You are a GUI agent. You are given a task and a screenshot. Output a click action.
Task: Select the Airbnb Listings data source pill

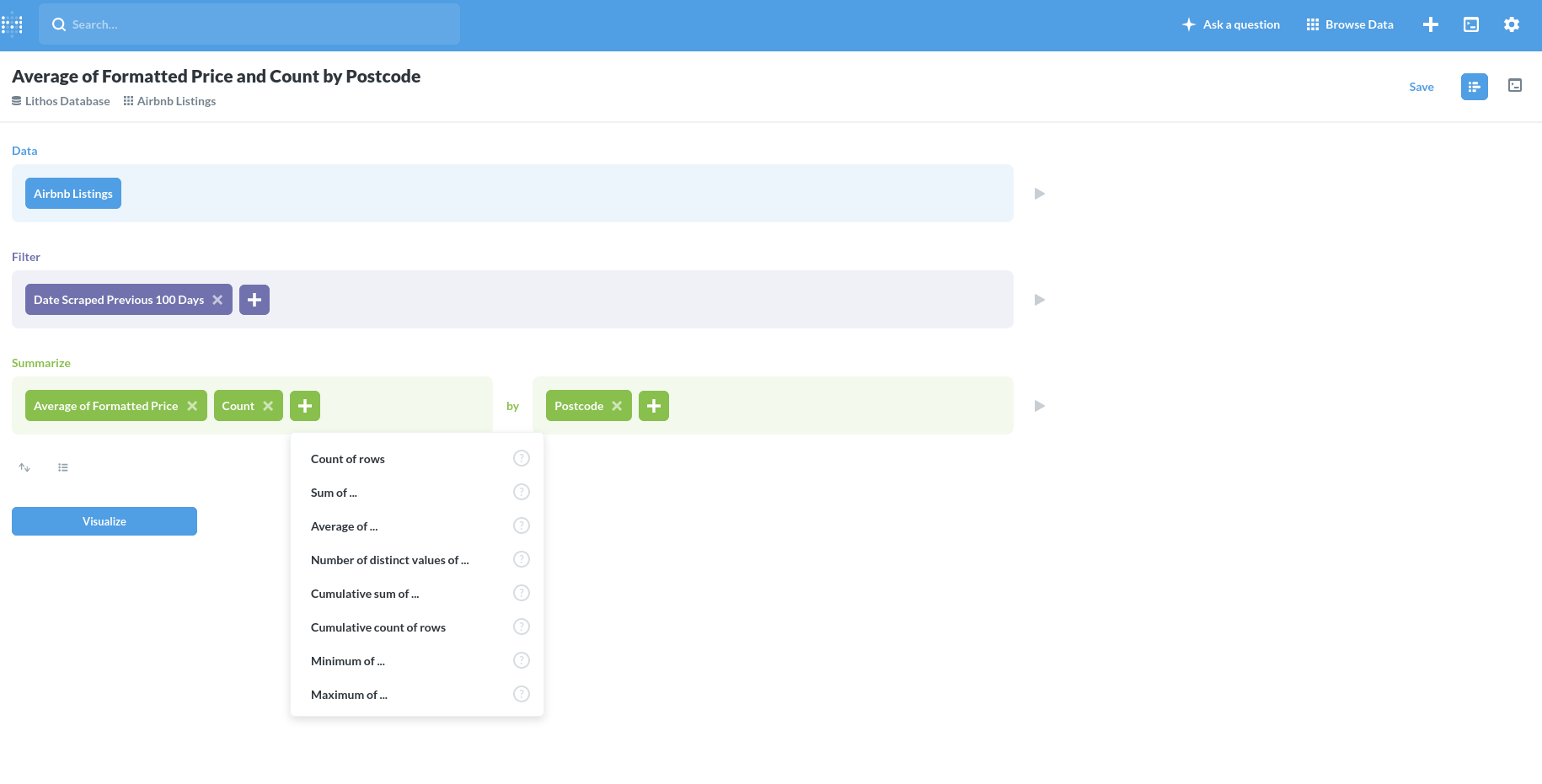click(73, 194)
